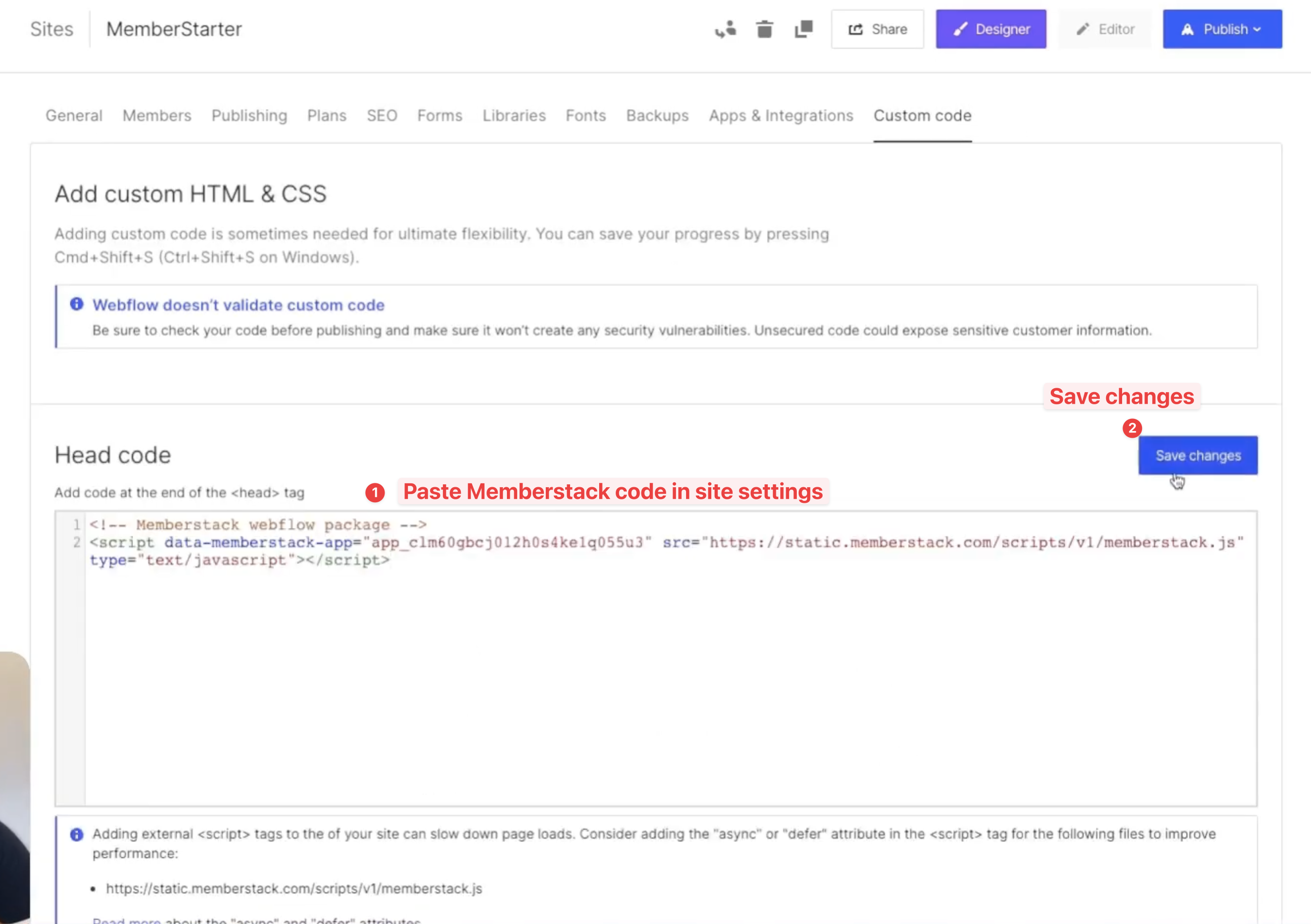Click the Memberstack webflow package comment line
The width and height of the screenshot is (1311, 924).
click(258, 525)
